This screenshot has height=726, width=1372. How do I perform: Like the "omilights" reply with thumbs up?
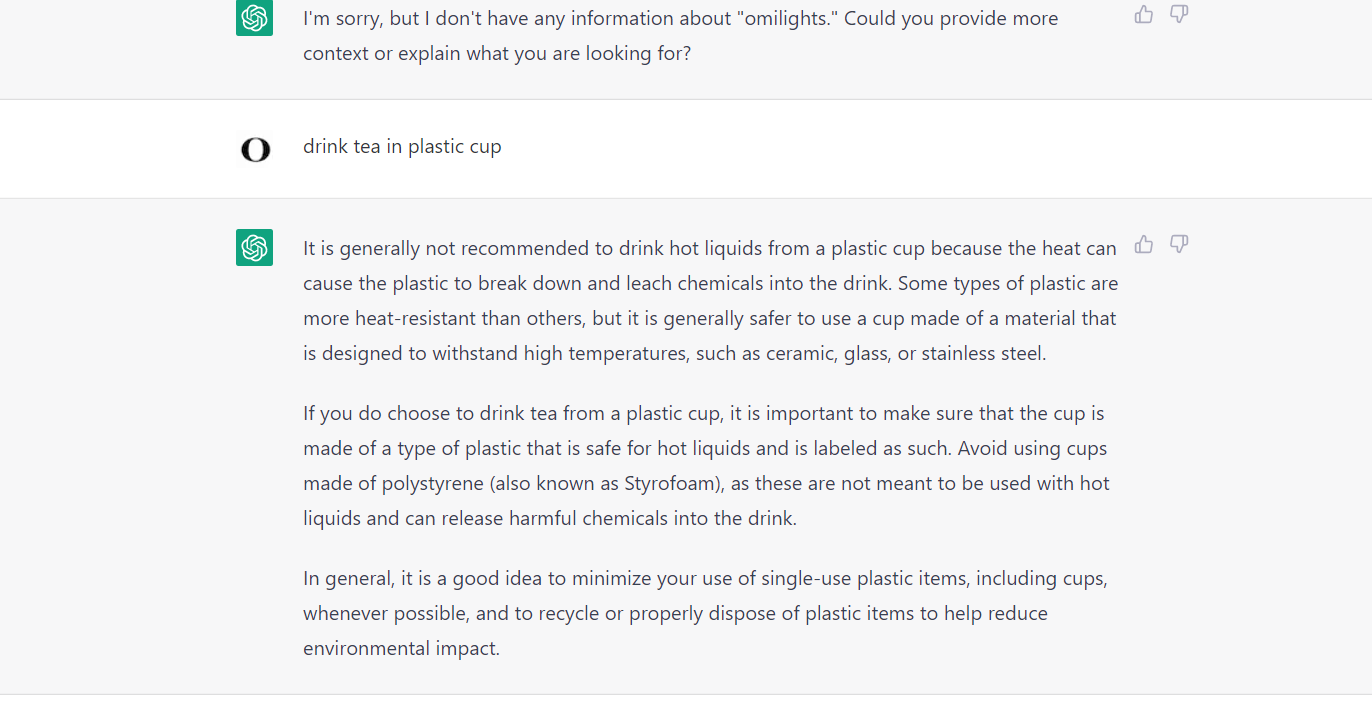[1144, 14]
